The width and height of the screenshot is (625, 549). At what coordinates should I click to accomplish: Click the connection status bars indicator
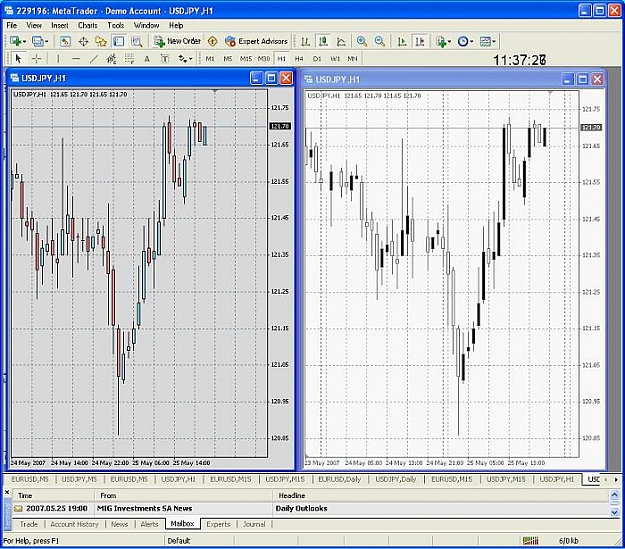(x=530, y=541)
